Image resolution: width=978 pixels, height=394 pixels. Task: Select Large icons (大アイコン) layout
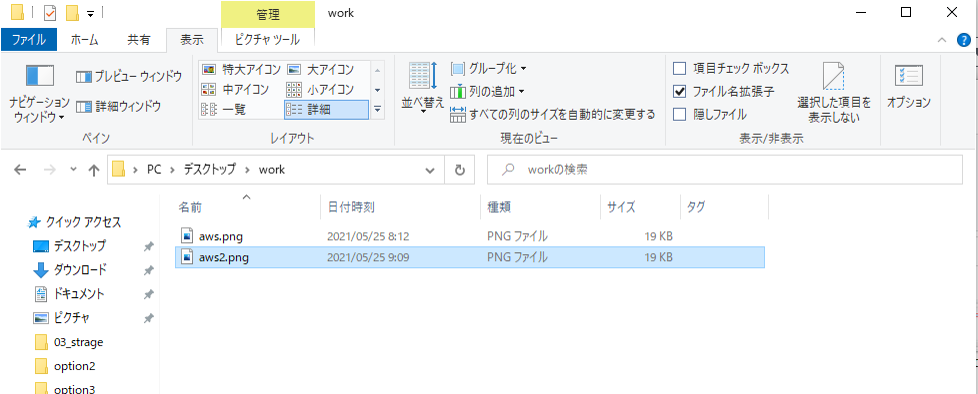(x=321, y=69)
